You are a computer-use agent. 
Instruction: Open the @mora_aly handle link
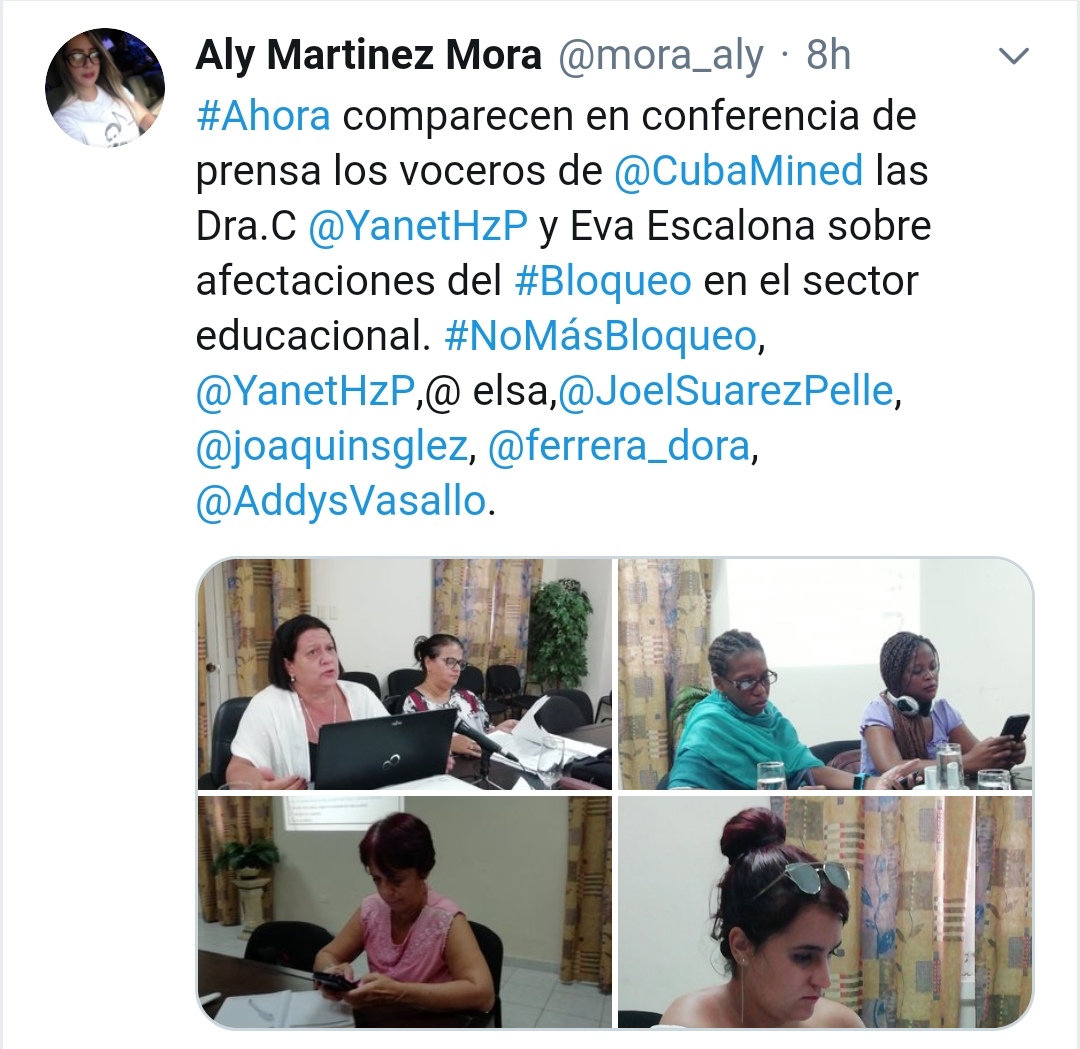[661, 56]
